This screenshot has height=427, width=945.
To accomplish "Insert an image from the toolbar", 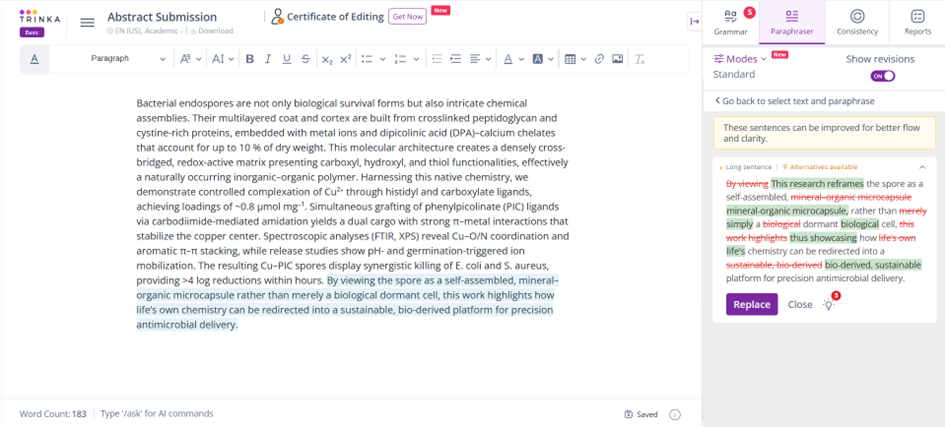I will click(617, 59).
